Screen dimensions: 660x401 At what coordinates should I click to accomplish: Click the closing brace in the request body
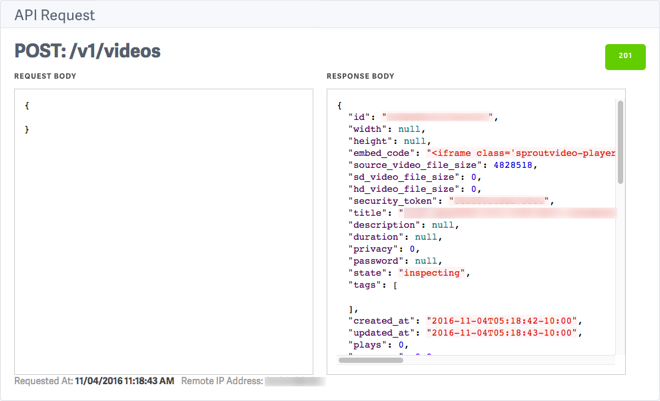(x=27, y=130)
